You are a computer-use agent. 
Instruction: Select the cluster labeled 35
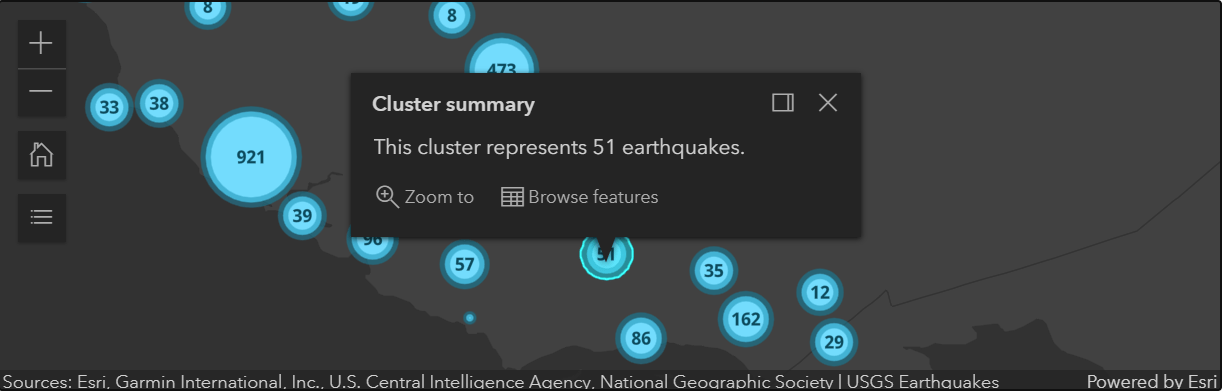[x=713, y=270]
